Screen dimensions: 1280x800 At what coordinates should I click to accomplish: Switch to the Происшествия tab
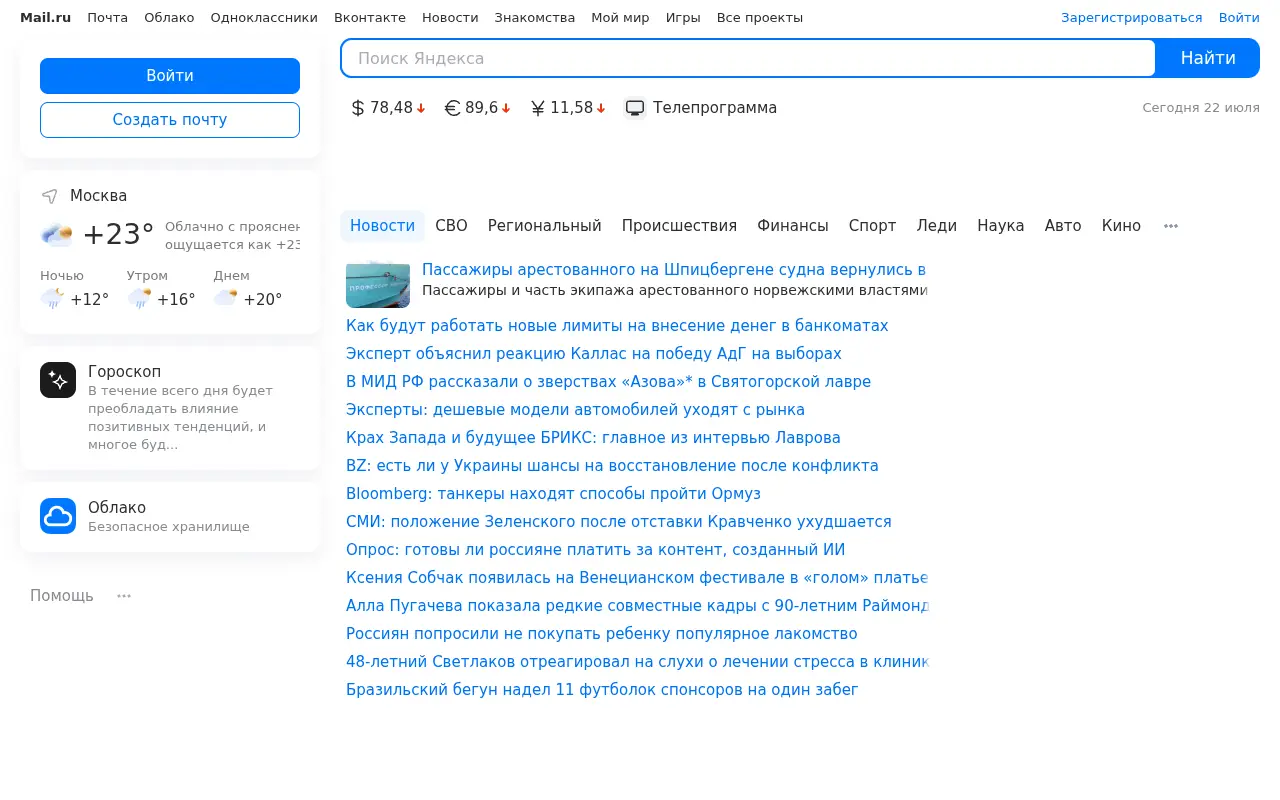[679, 226]
